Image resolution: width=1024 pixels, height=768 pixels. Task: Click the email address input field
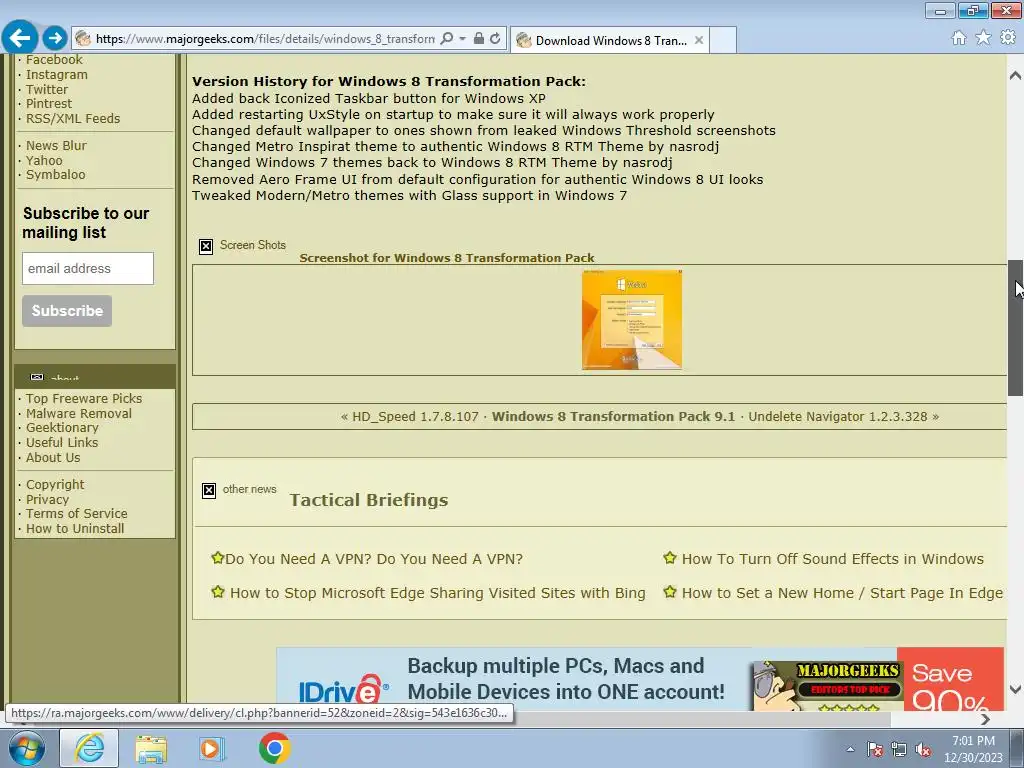point(88,268)
